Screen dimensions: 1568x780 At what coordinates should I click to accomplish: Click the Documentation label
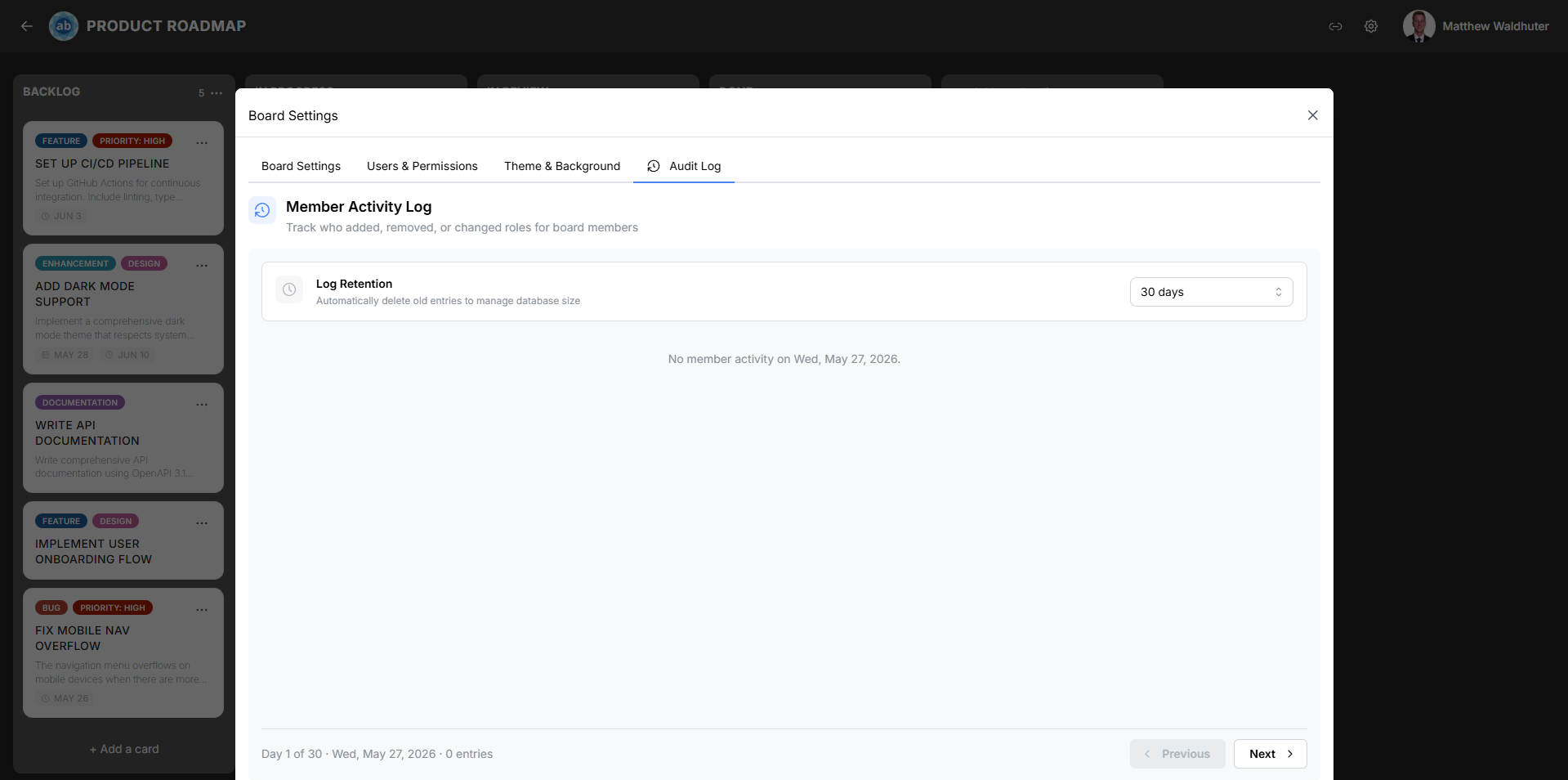click(x=80, y=402)
